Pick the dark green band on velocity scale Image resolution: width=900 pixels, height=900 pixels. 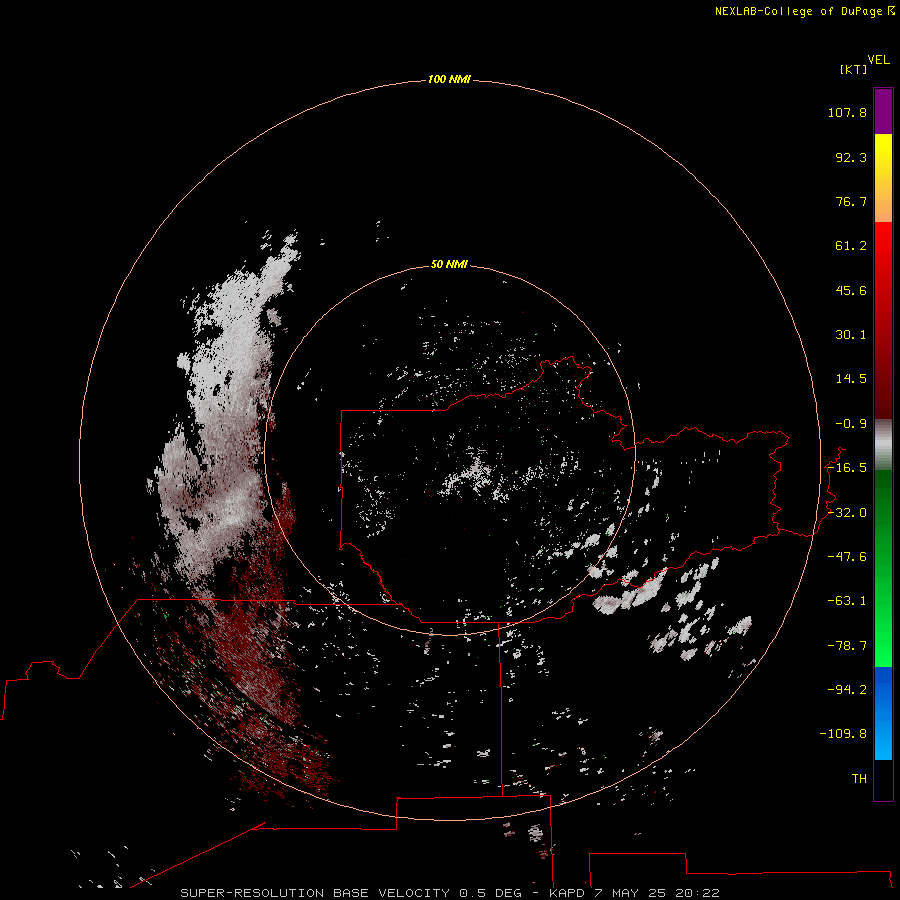pyautogui.click(x=883, y=505)
